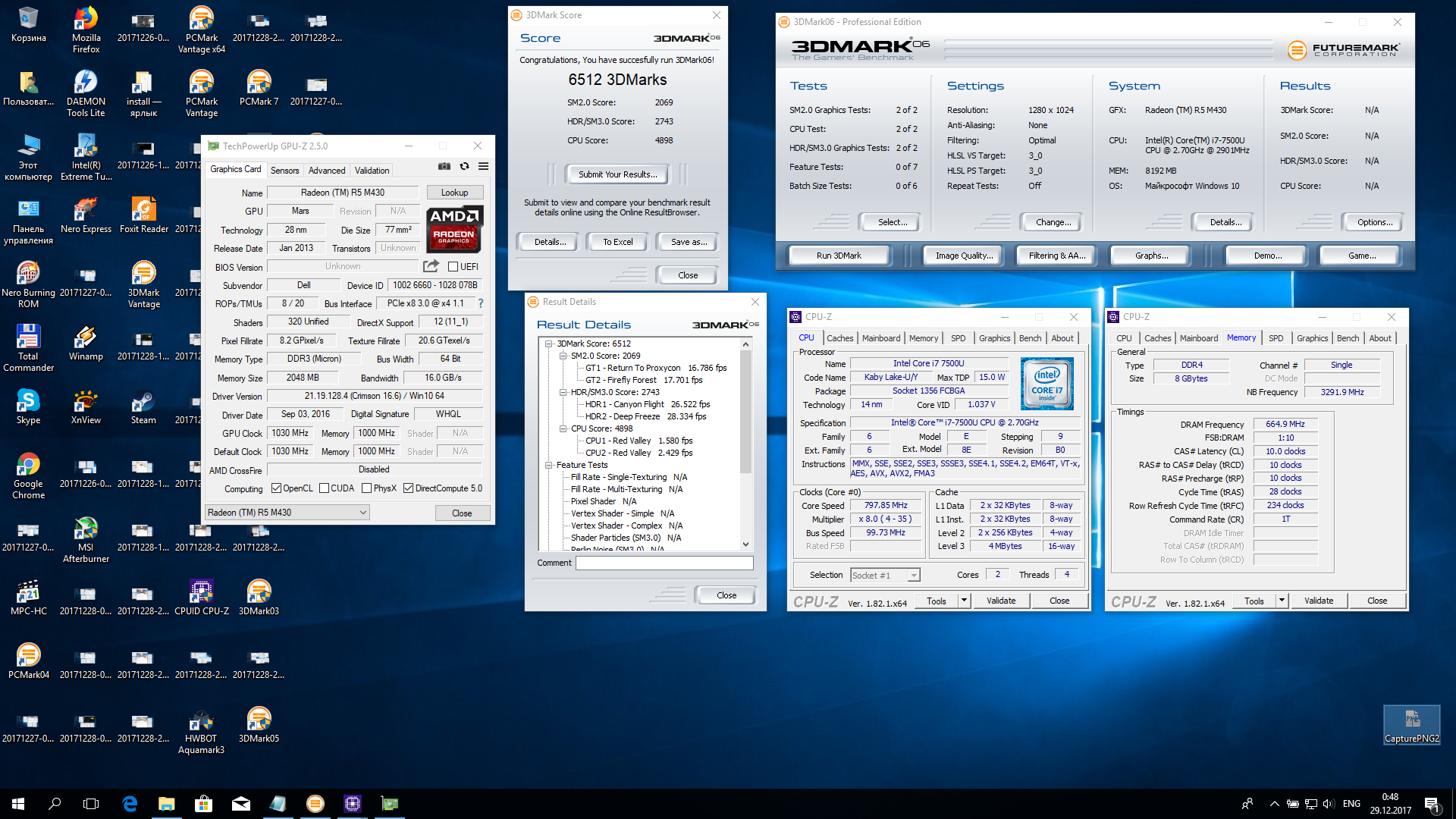This screenshot has width=1456, height=819.
Task: Click Bus Interface question mark in GPU-Z
Action: (480, 303)
